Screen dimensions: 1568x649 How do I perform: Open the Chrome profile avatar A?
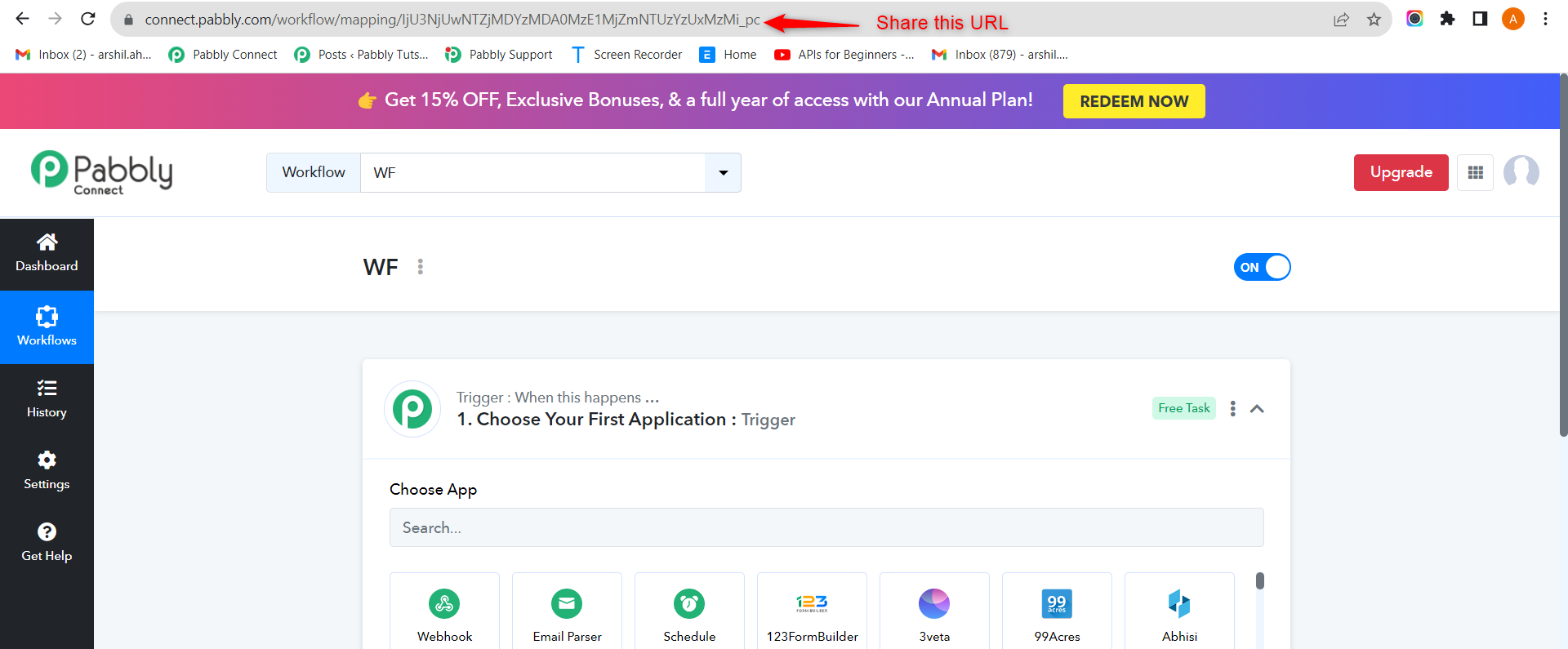(1513, 19)
